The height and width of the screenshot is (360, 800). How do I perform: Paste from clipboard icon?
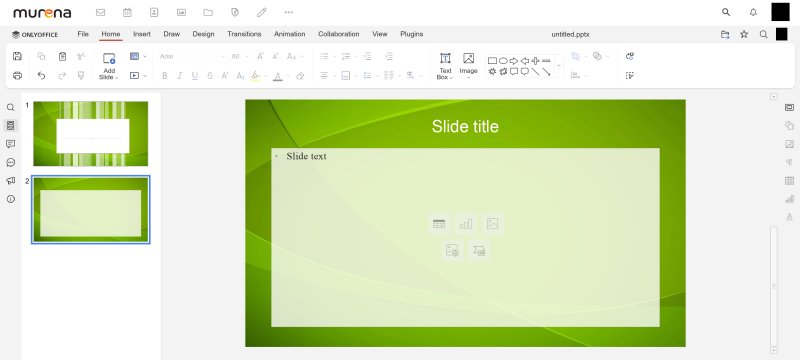[x=62, y=56]
